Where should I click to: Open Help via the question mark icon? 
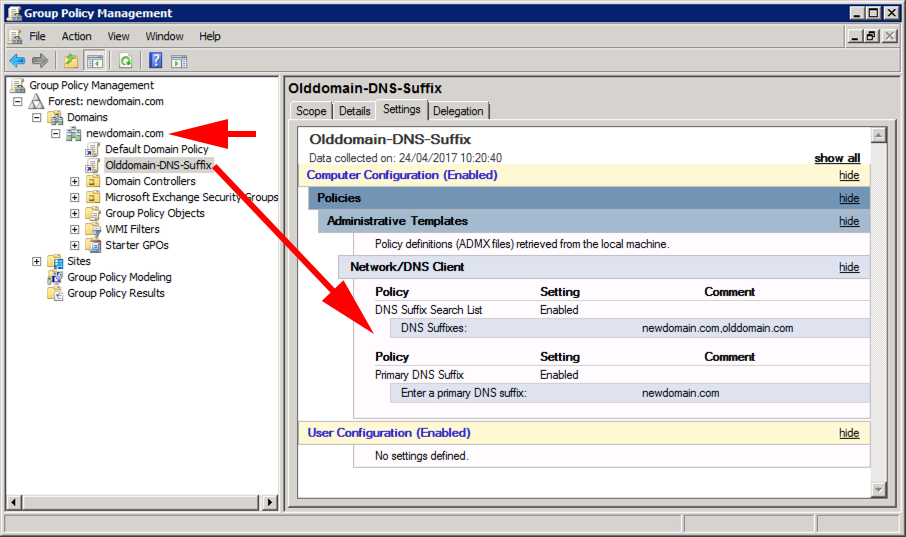click(x=155, y=60)
